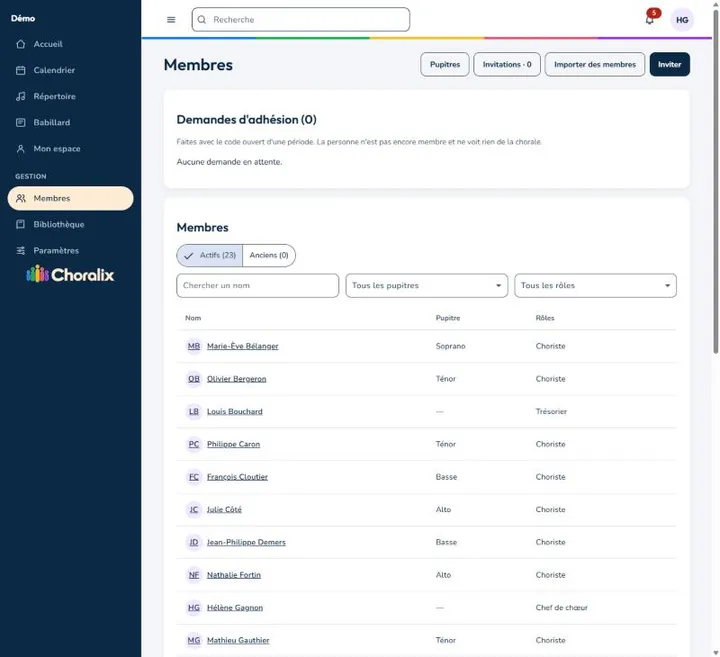
Task: Click the Démo organization name
Action: (23, 18)
